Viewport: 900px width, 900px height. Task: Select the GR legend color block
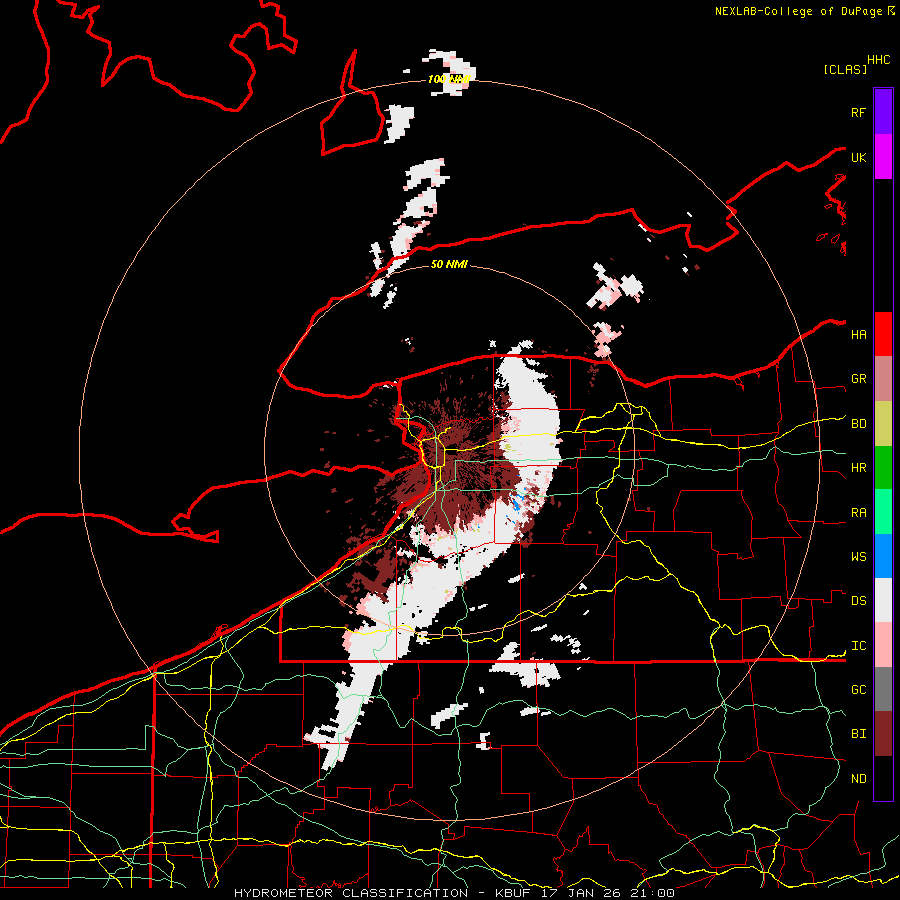pos(883,379)
